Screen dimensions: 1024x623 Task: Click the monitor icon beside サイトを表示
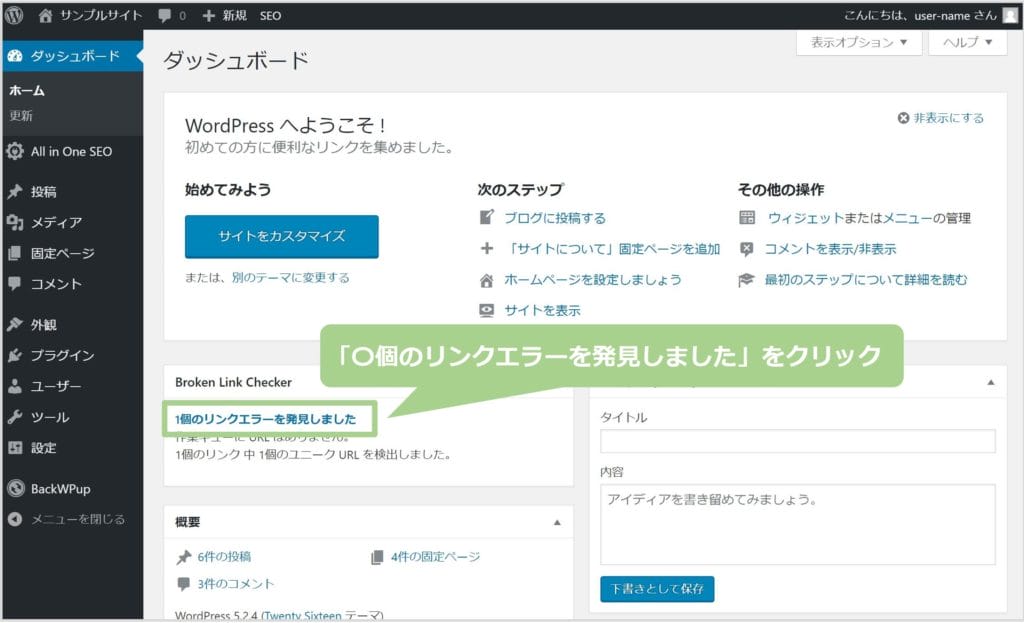(487, 310)
